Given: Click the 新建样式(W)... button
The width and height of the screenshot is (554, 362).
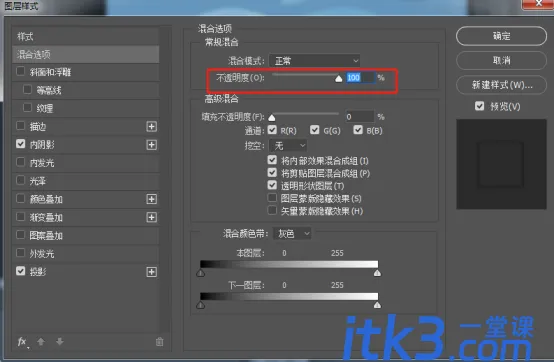Looking at the screenshot, I should pos(501,85).
